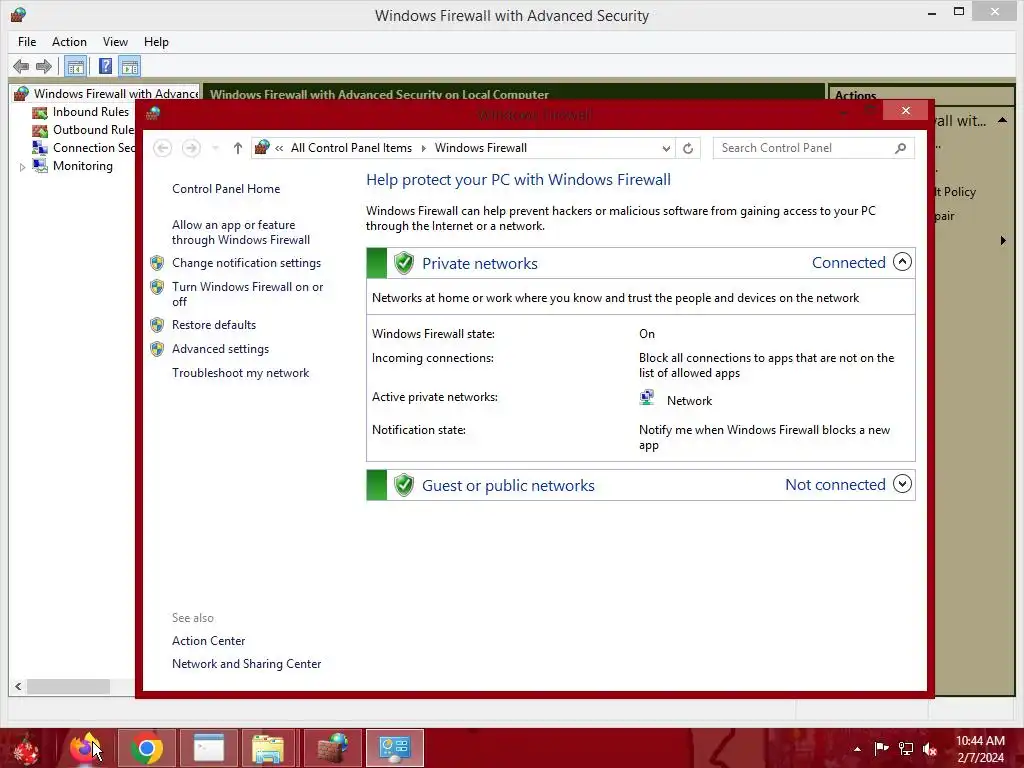This screenshot has height=768, width=1024.
Task: Collapse the Actions pane section arrow
Action: pyautogui.click(x=1002, y=120)
